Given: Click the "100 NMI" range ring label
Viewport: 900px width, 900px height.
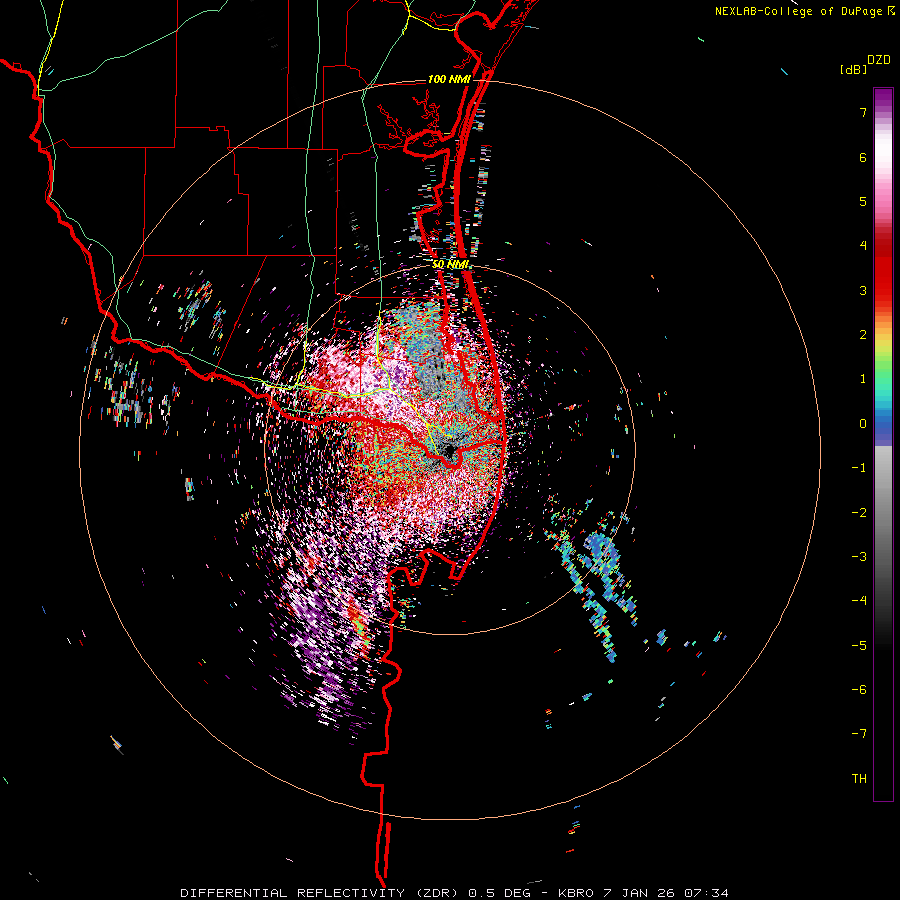Looking at the screenshot, I should [449, 79].
